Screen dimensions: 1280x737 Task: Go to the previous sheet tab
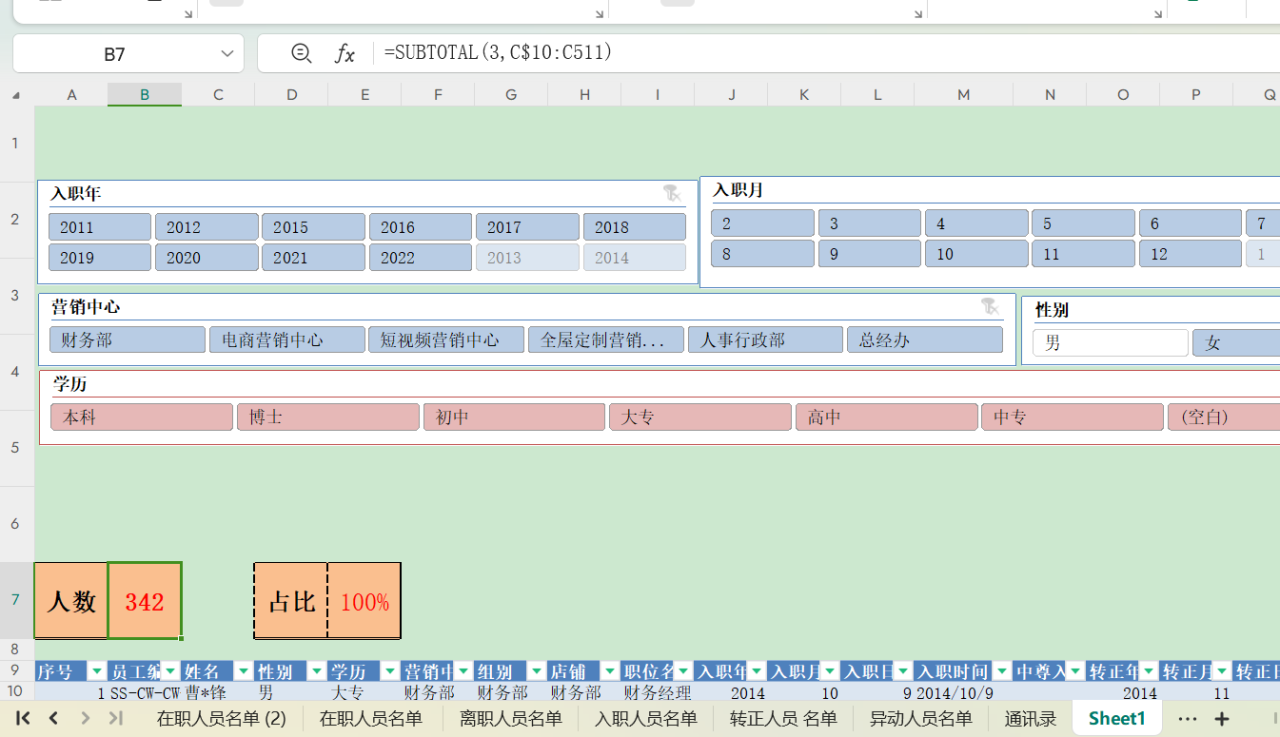point(54,718)
